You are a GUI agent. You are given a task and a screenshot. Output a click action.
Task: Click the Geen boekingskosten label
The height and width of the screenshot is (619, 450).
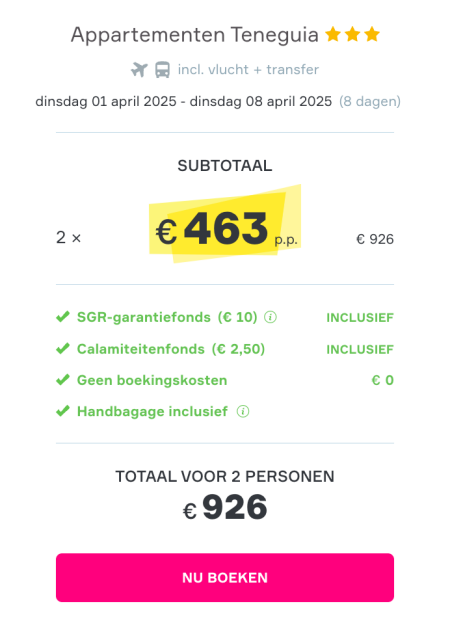pyautogui.click(x=152, y=380)
